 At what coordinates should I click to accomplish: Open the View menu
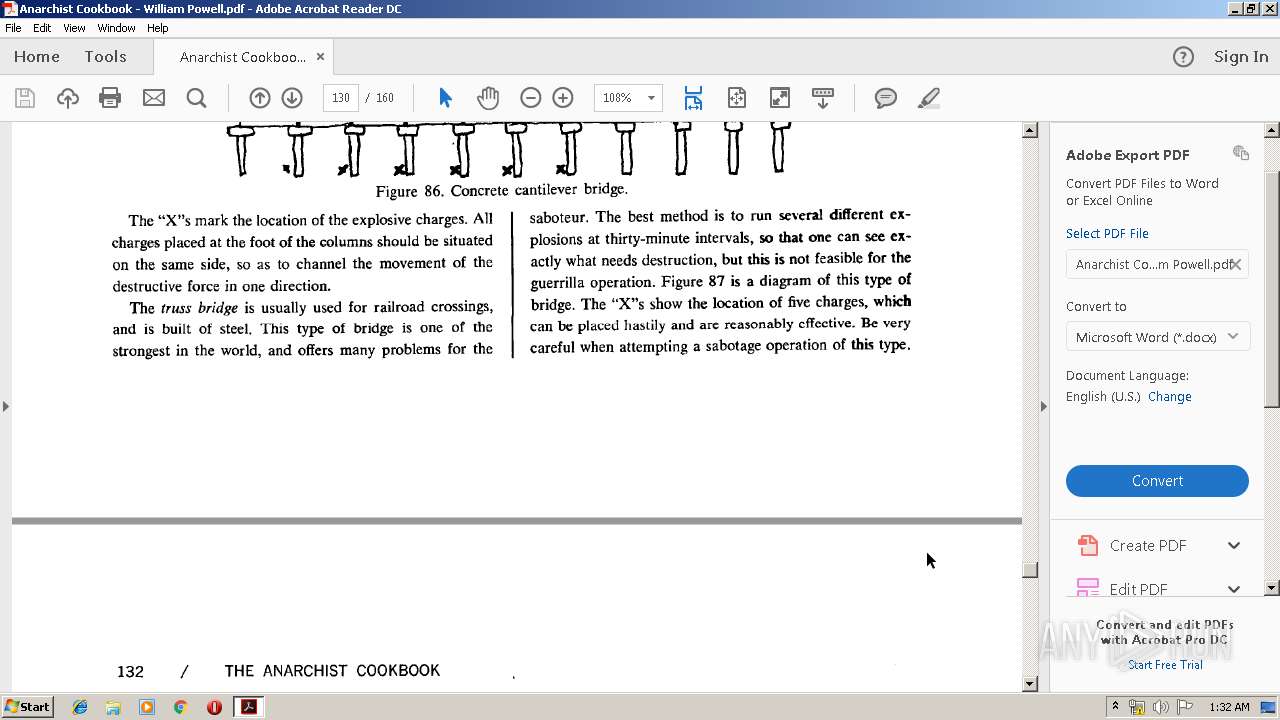pos(74,28)
